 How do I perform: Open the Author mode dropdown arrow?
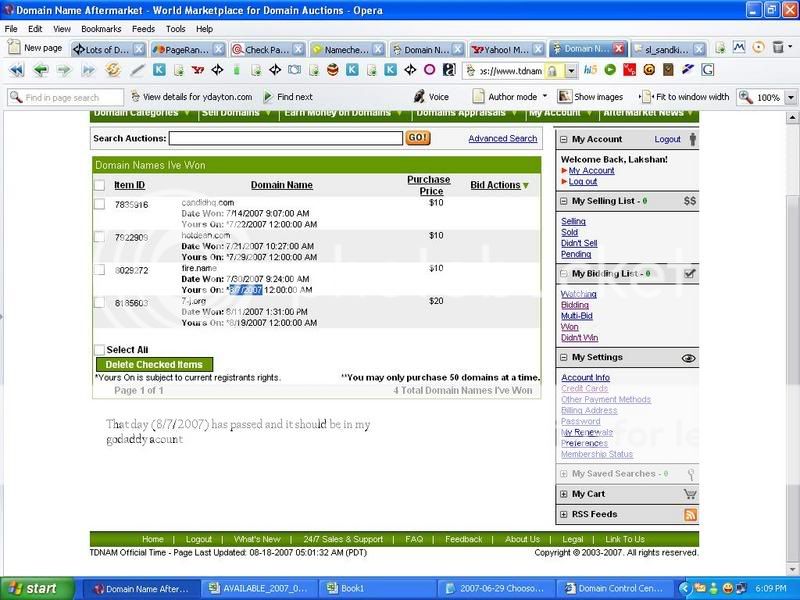click(544, 96)
